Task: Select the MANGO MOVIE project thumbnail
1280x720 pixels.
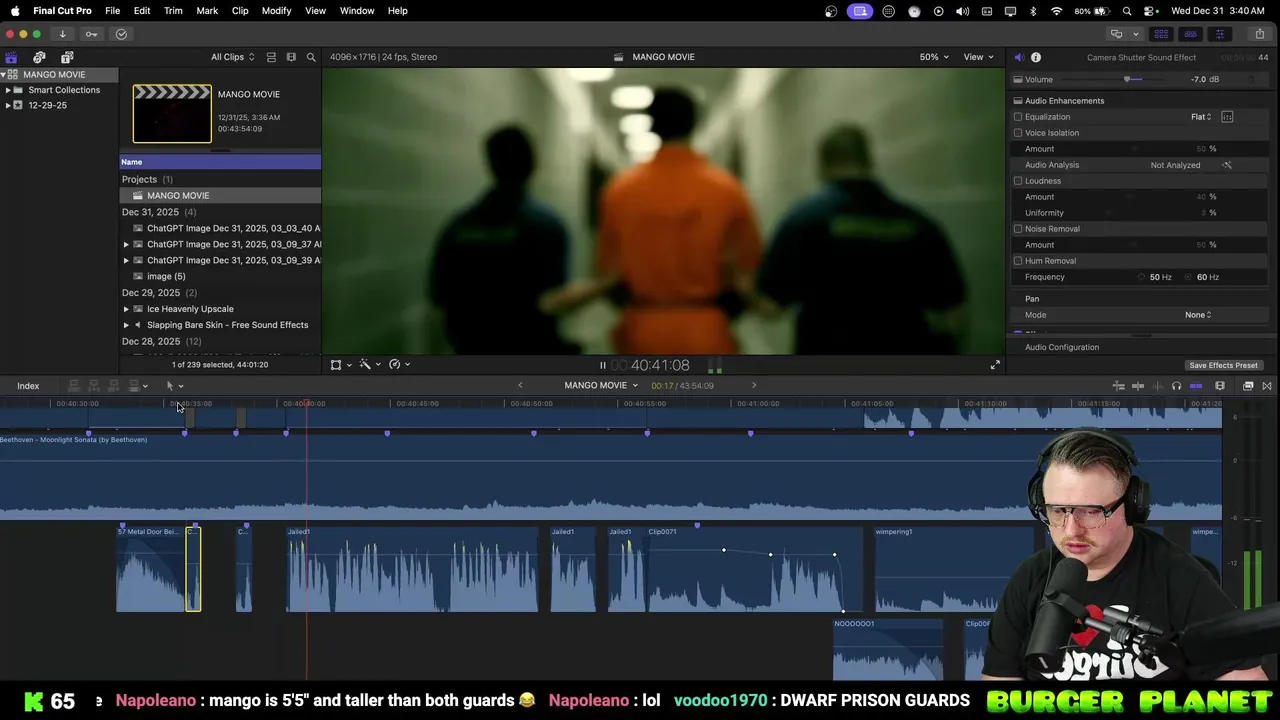Action: click(172, 114)
